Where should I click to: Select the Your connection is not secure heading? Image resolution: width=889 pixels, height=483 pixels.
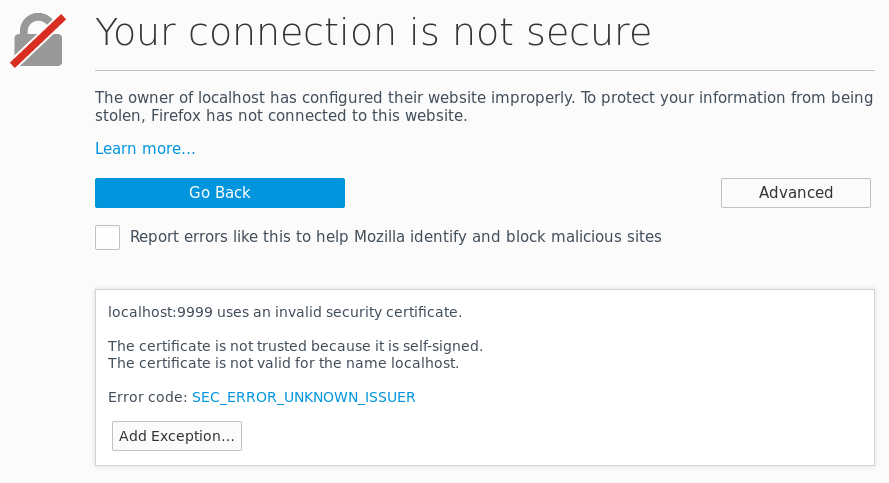373,32
